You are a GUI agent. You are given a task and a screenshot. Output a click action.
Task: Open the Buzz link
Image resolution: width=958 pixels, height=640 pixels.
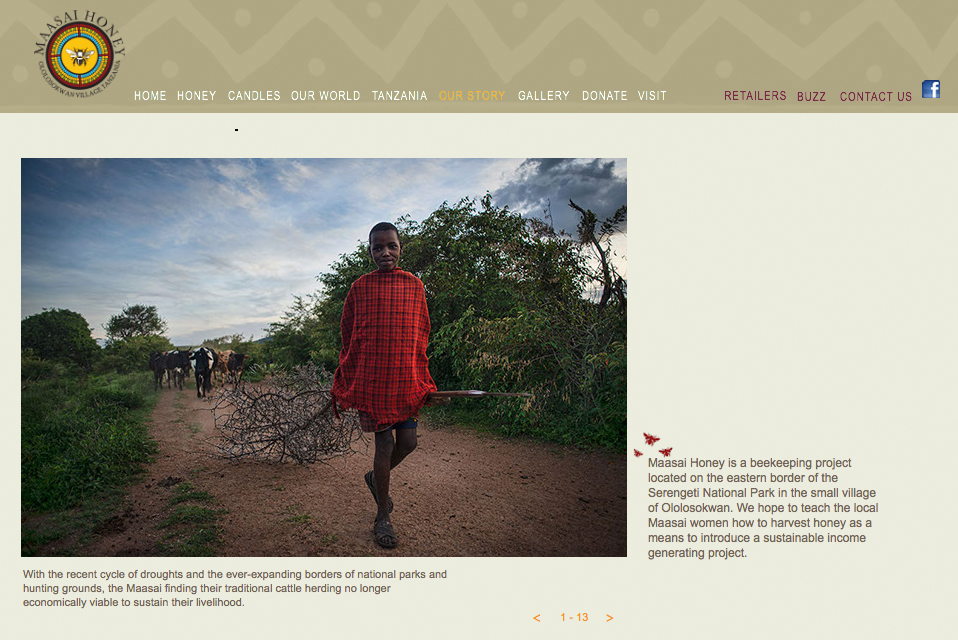(811, 96)
